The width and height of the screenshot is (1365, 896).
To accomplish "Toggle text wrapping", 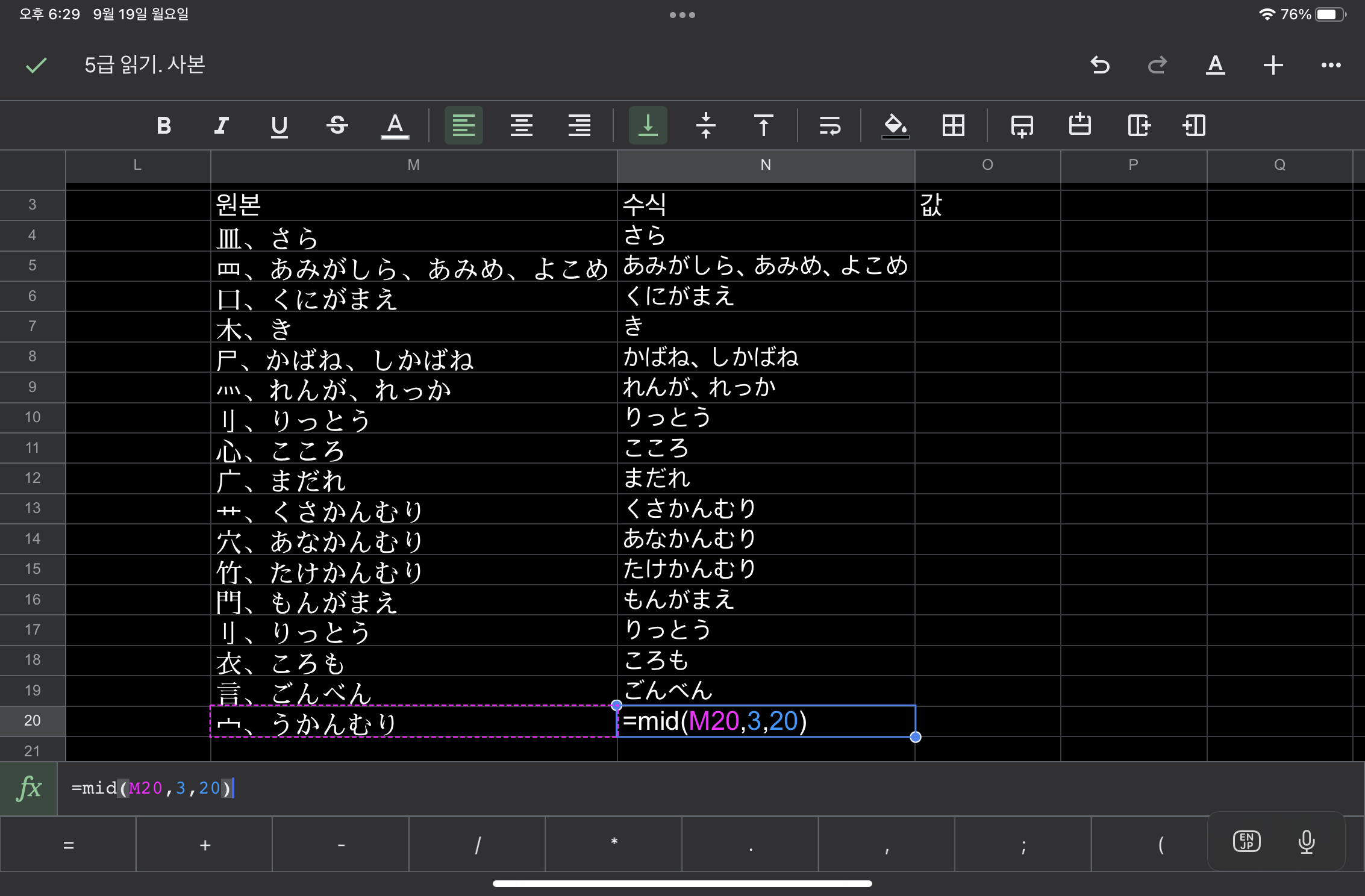I will tap(829, 126).
